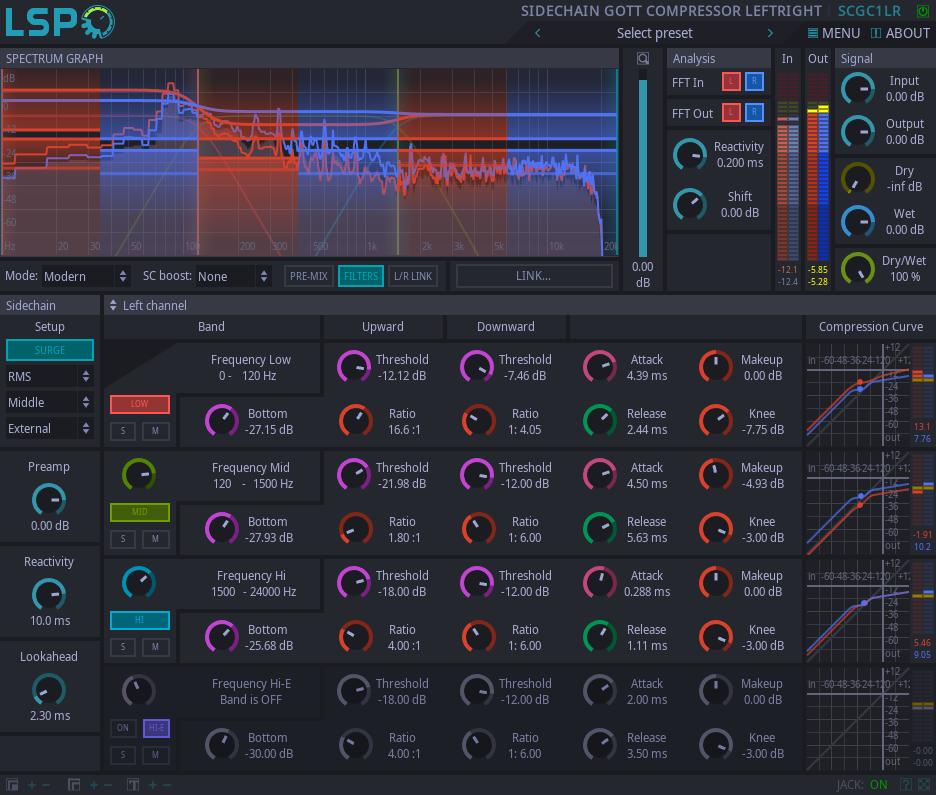Click the JACK help question-mark icon
This screenshot has height=795, width=936.
tap(906, 784)
